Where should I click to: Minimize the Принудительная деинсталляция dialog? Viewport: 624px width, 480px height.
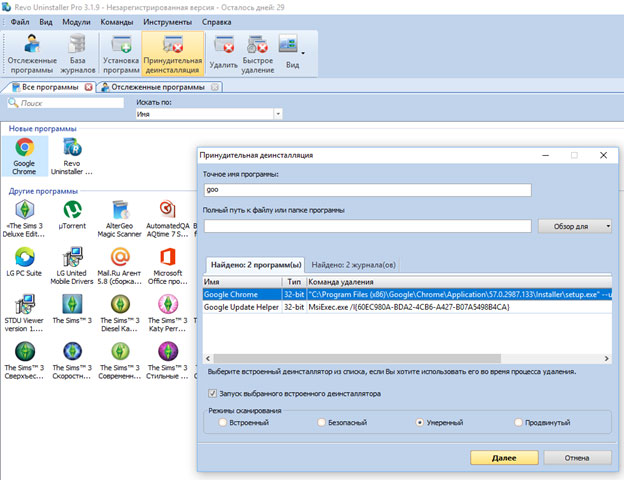point(546,155)
